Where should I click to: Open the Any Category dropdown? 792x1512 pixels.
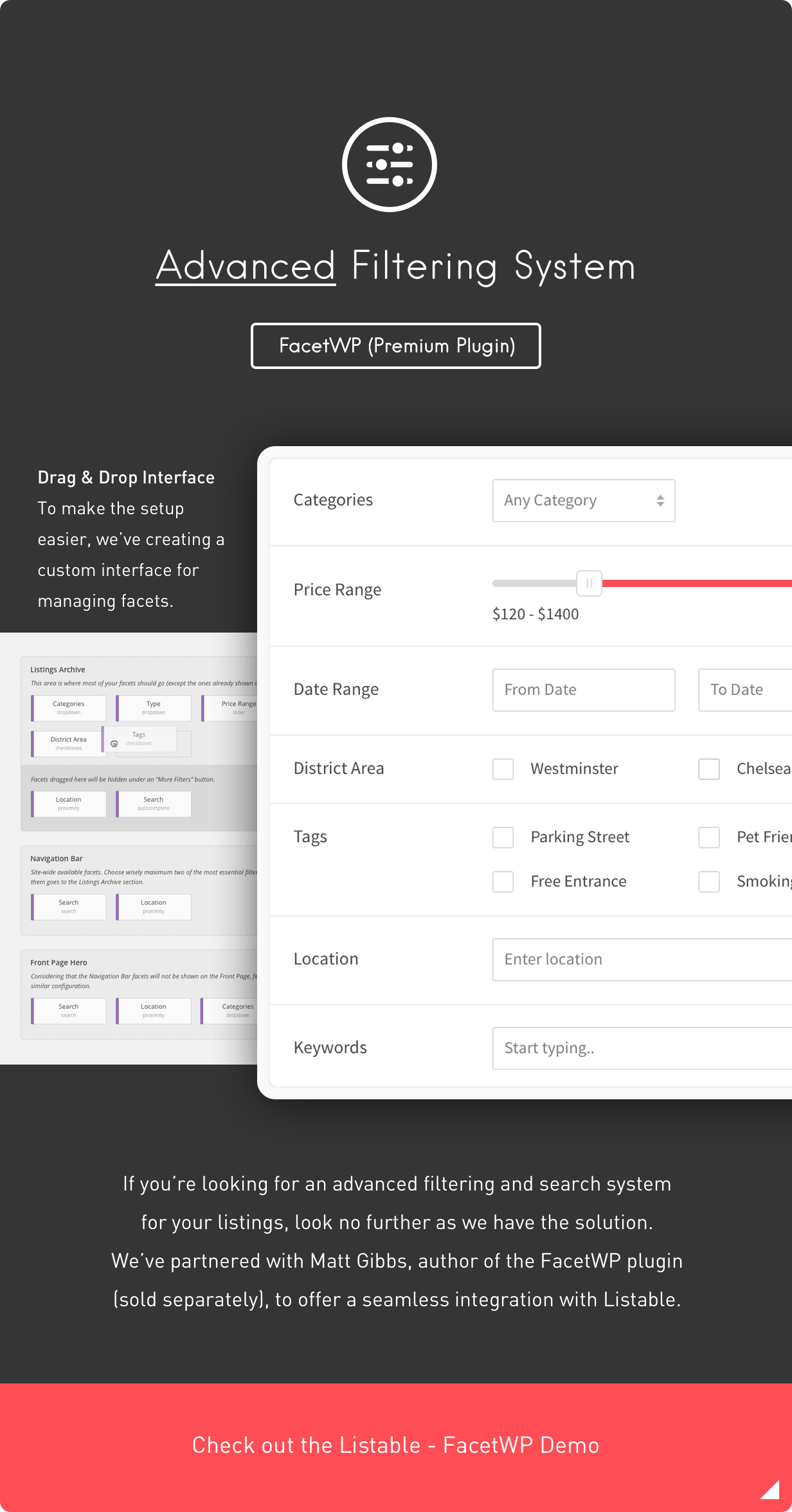(x=583, y=501)
